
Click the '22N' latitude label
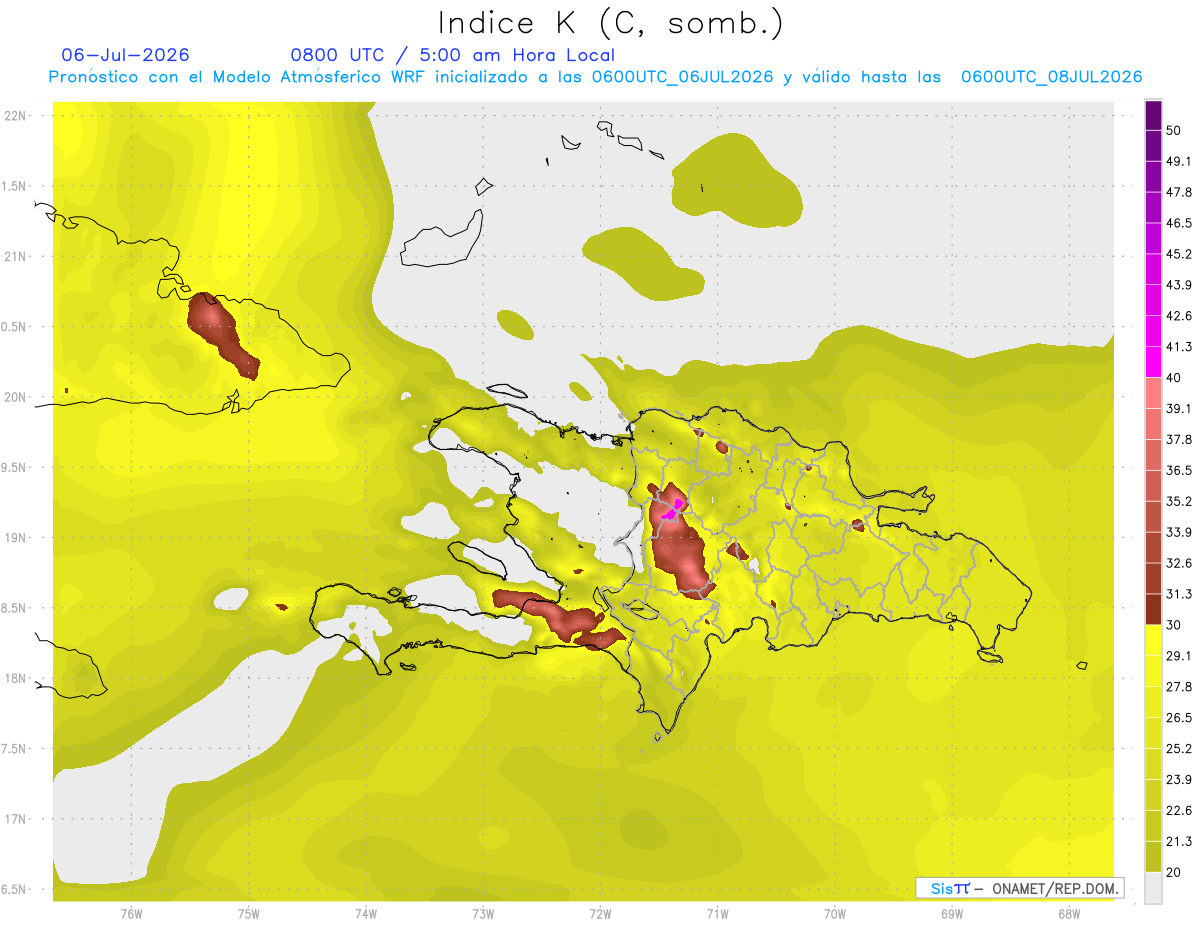(x=15, y=116)
